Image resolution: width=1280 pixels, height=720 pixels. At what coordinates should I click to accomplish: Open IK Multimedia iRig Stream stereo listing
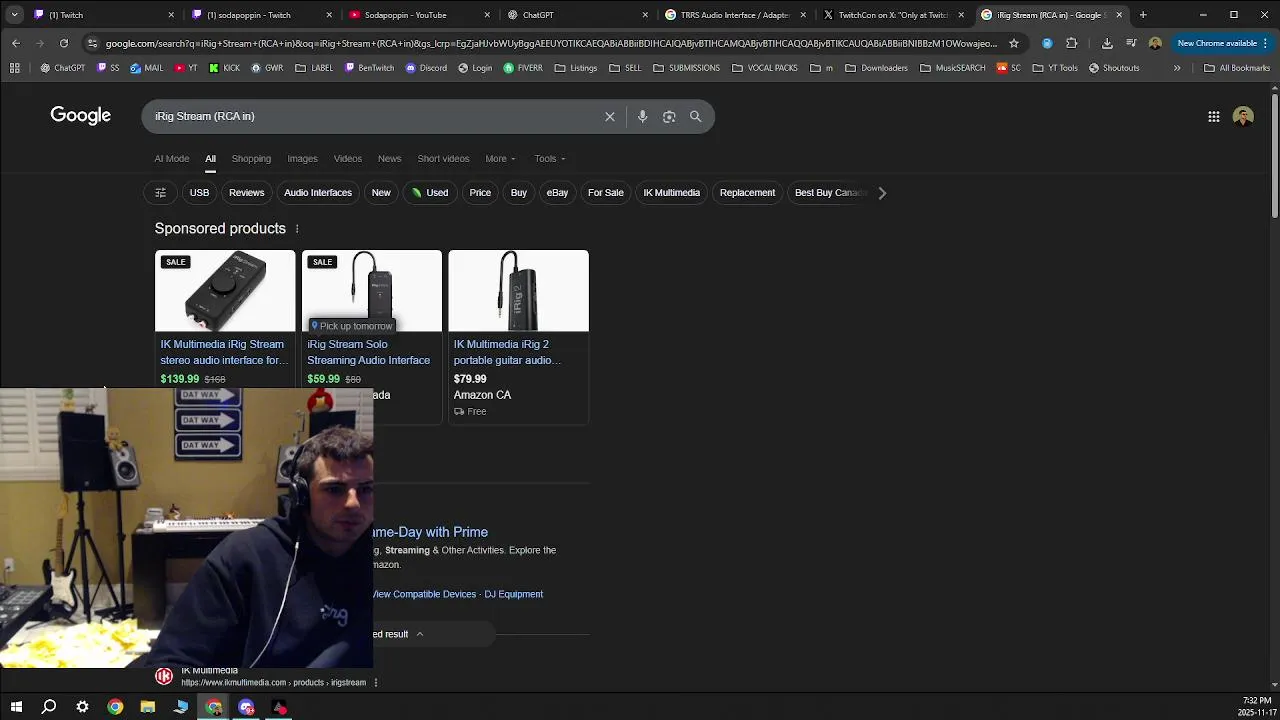223,352
